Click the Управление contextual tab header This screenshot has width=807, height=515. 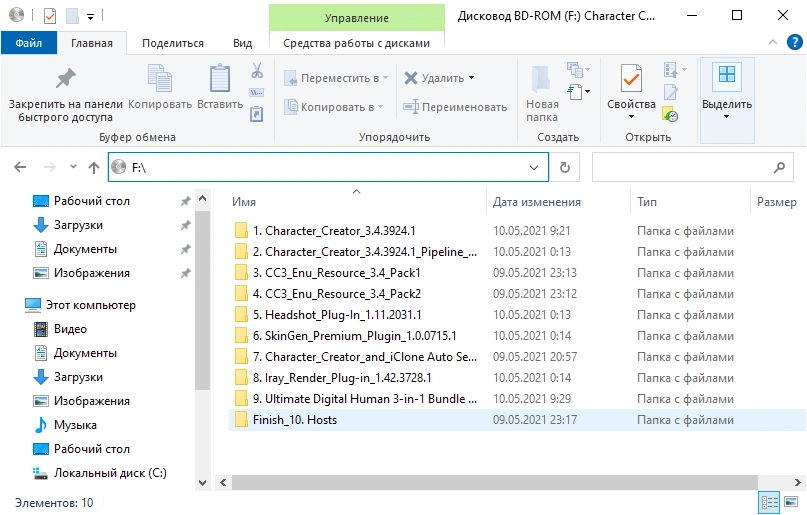click(x=356, y=18)
